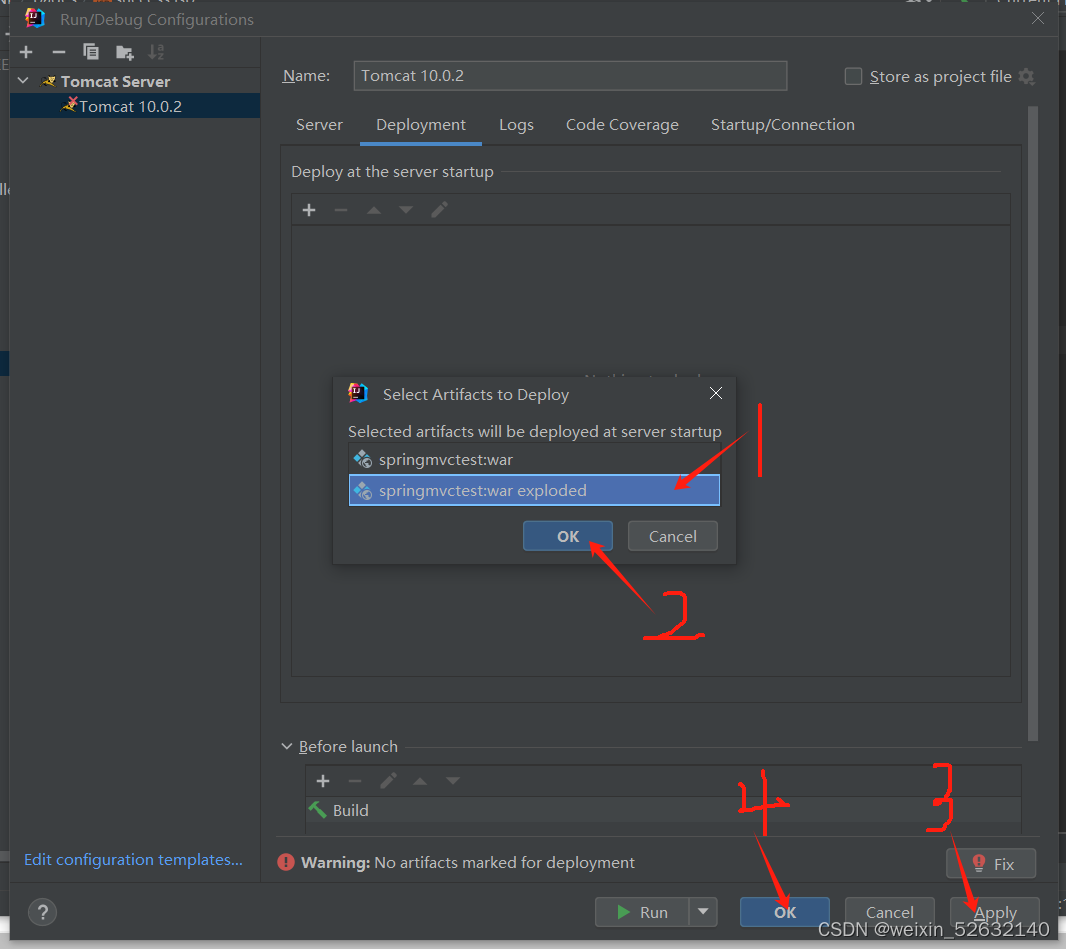Select Tomcat 10.0.2 configuration in tree
The image size is (1066, 949).
[135, 106]
